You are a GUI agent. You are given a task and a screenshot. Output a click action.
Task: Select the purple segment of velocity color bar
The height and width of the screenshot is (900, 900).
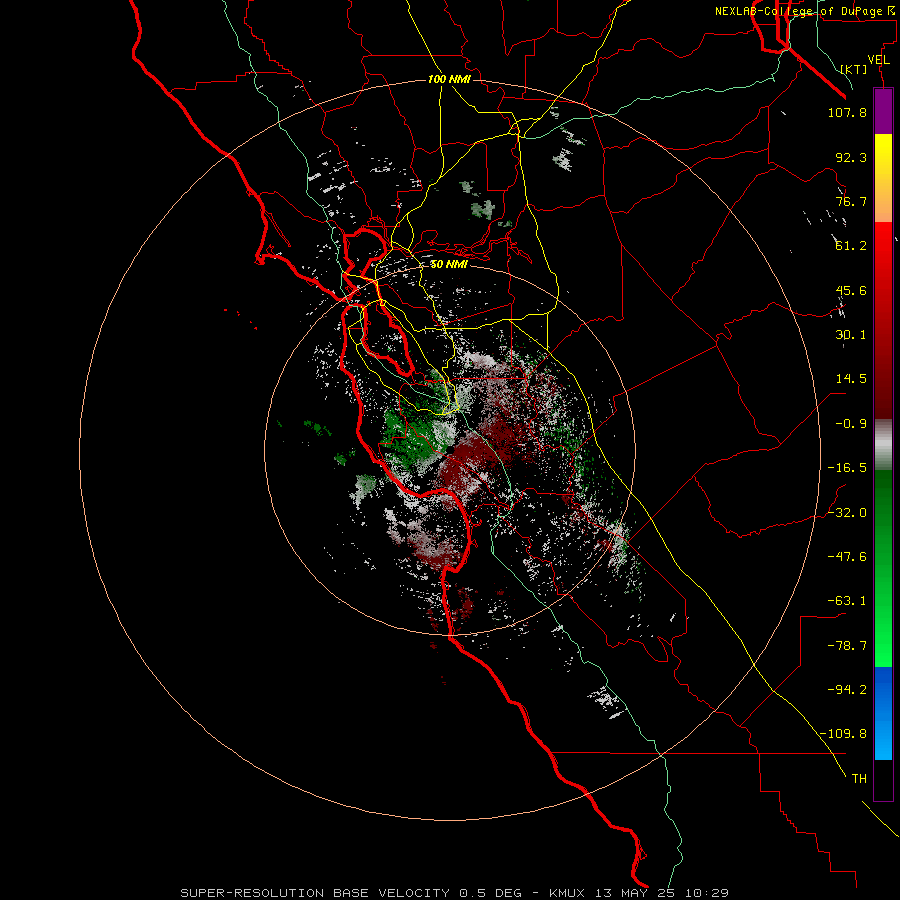coord(883,111)
